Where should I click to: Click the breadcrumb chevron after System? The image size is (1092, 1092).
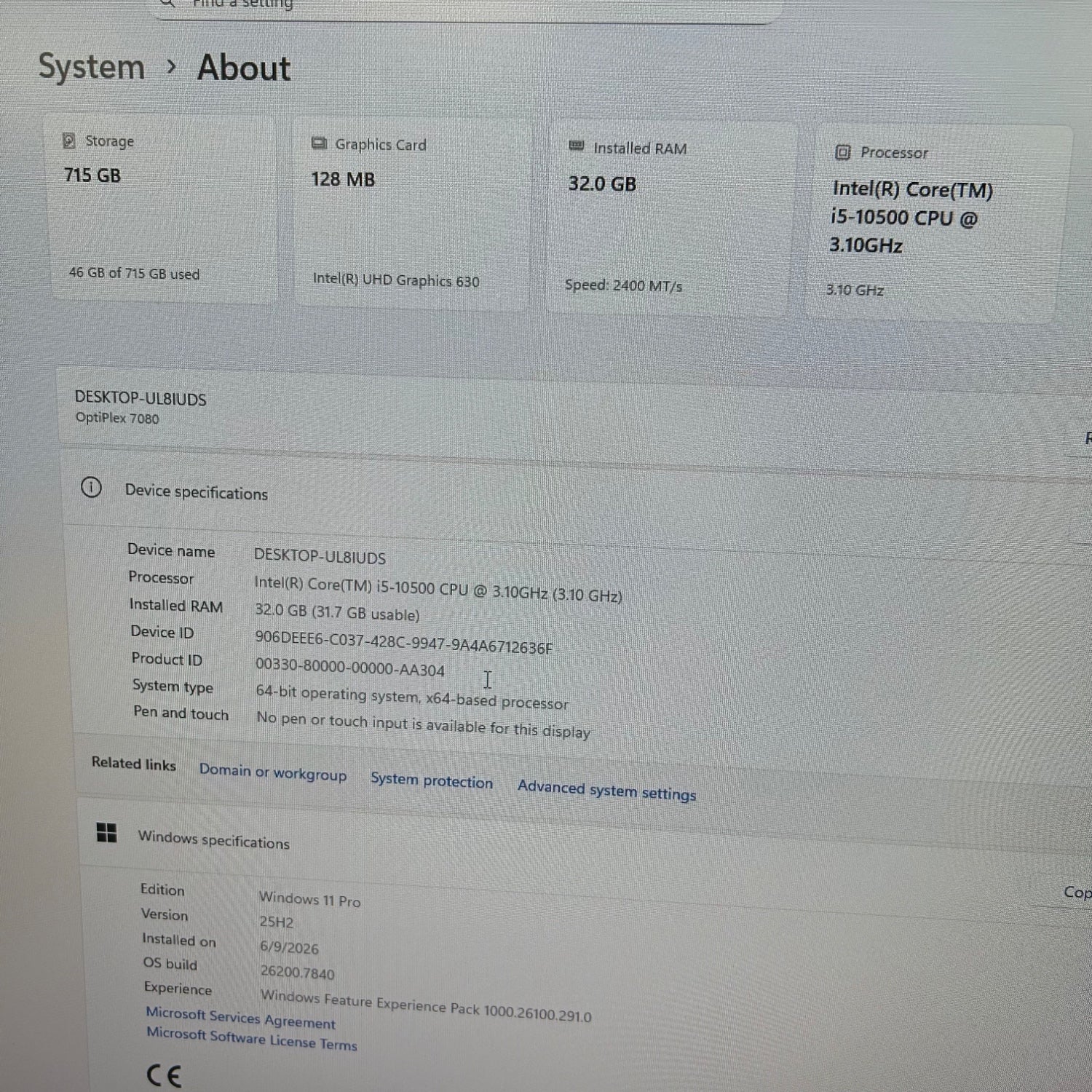pyautogui.click(x=171, y=67)
